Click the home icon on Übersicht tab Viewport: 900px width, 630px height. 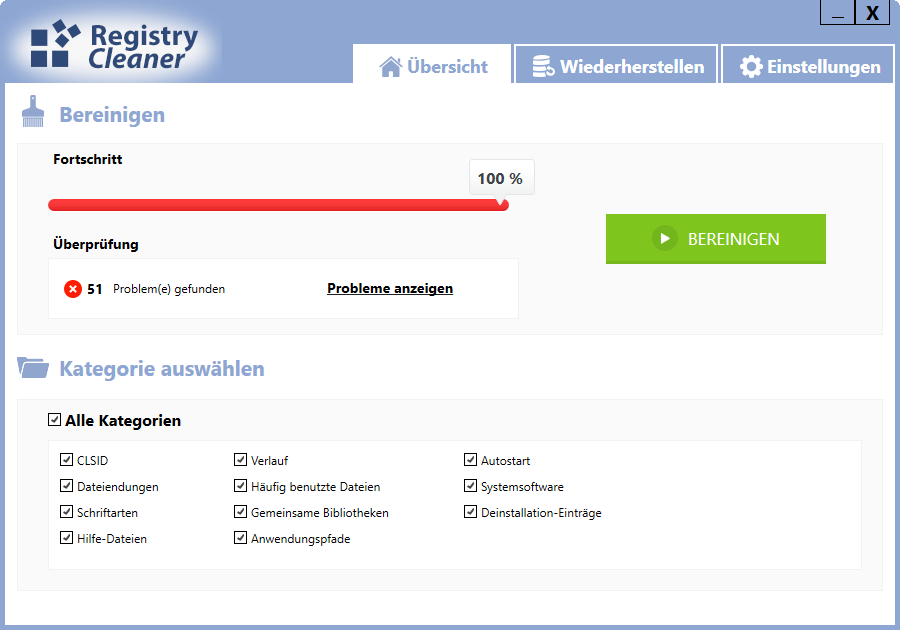(391, 67)
